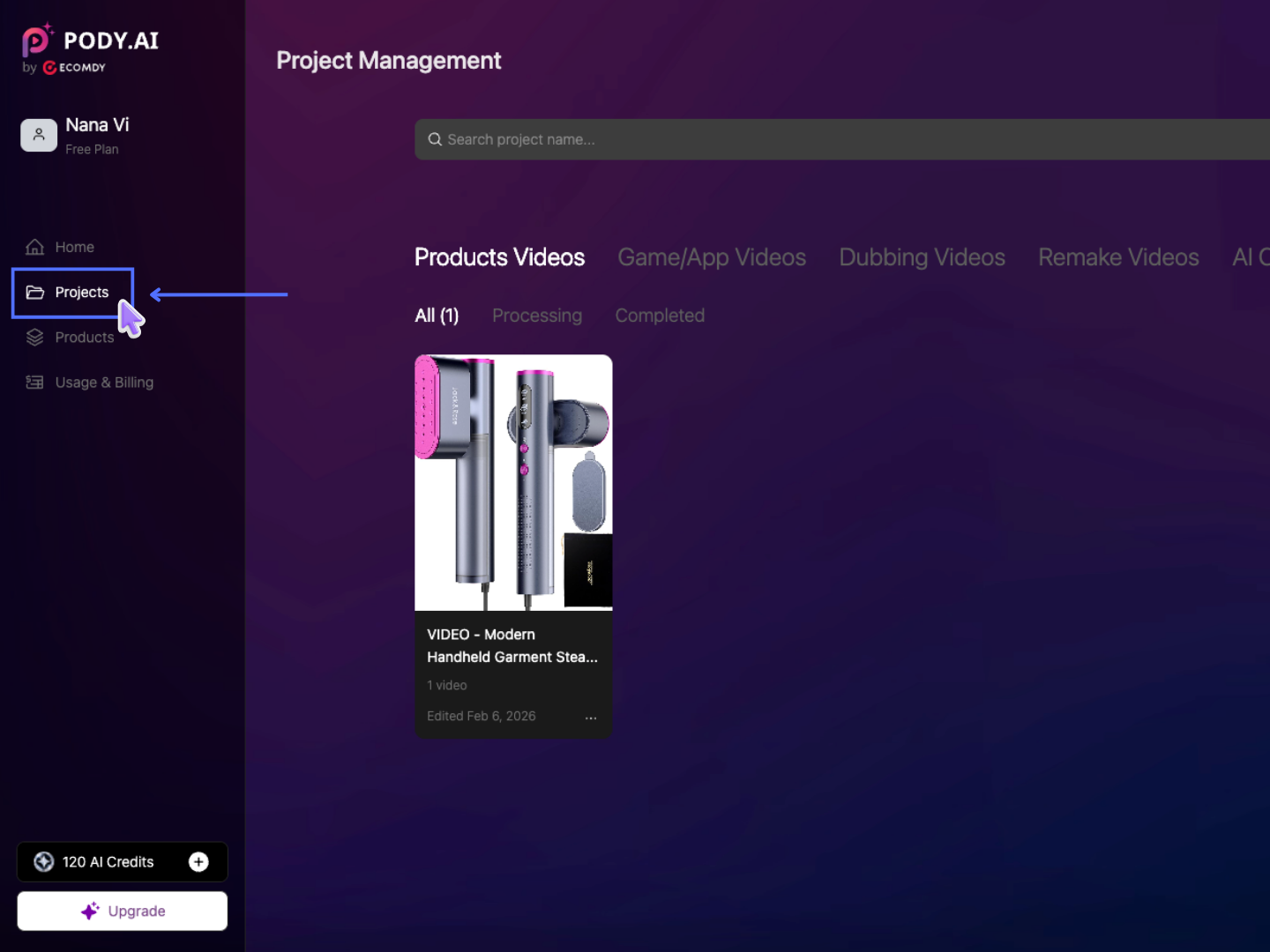Screen dimensions: 1270x952
Task: Click the Nana Vi user avatar icon
Action: (39, 135)
